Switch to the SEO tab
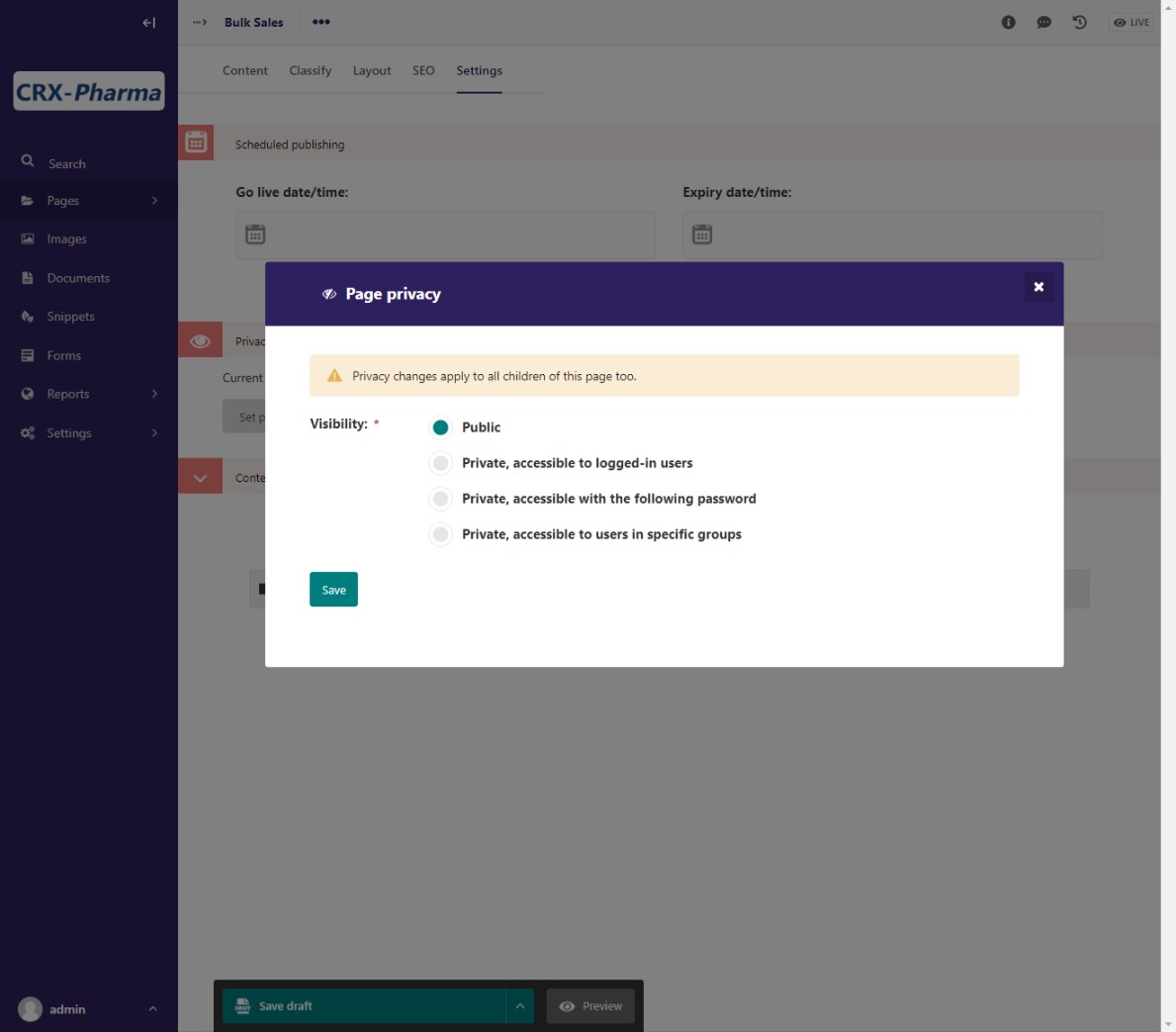Viewport: 1176px width, 1032px height. point(423,71)
